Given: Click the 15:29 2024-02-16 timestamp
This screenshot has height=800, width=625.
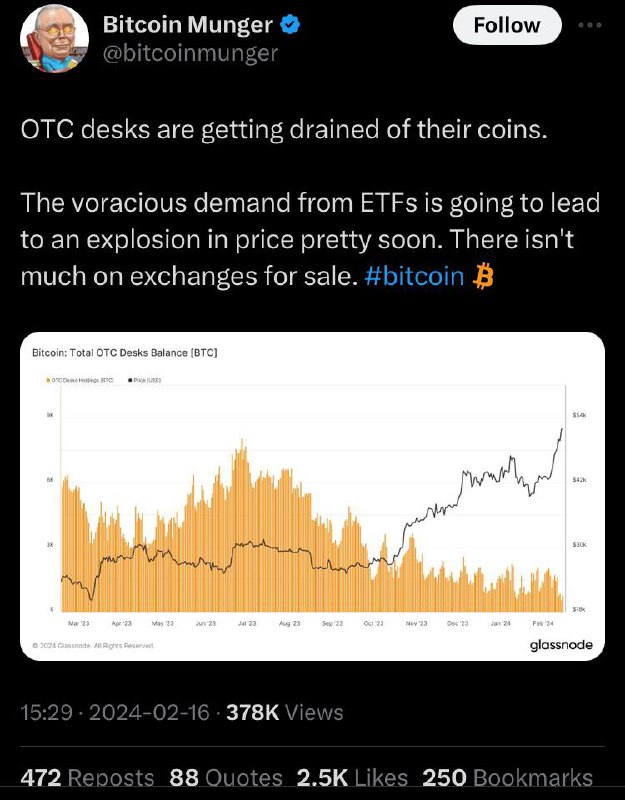Looking at the screenshot, I should tap(115, 712).
